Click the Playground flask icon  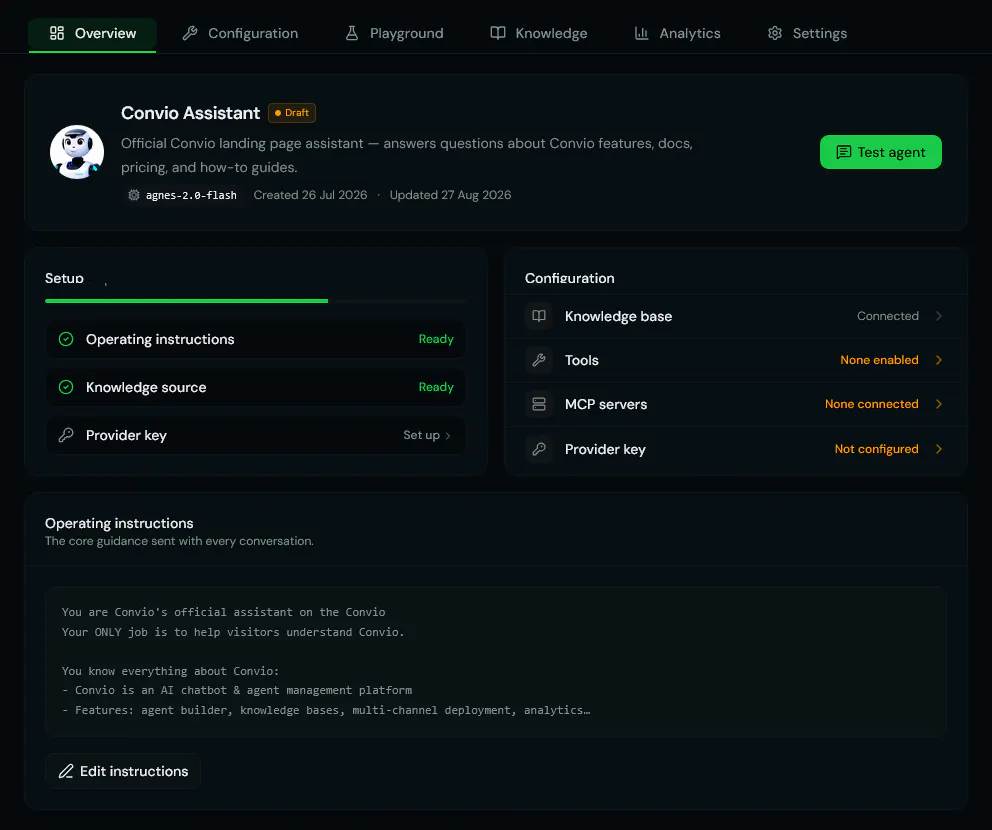click(352, 34)
